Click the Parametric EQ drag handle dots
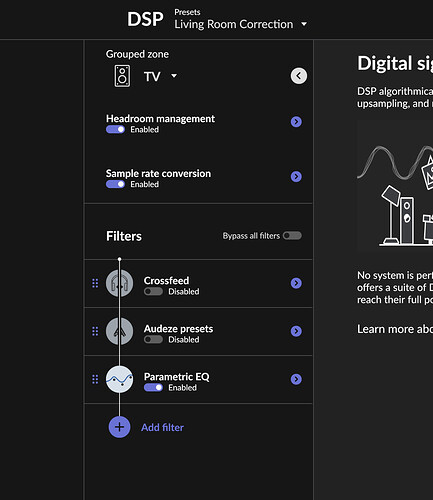 pos(95,379)
